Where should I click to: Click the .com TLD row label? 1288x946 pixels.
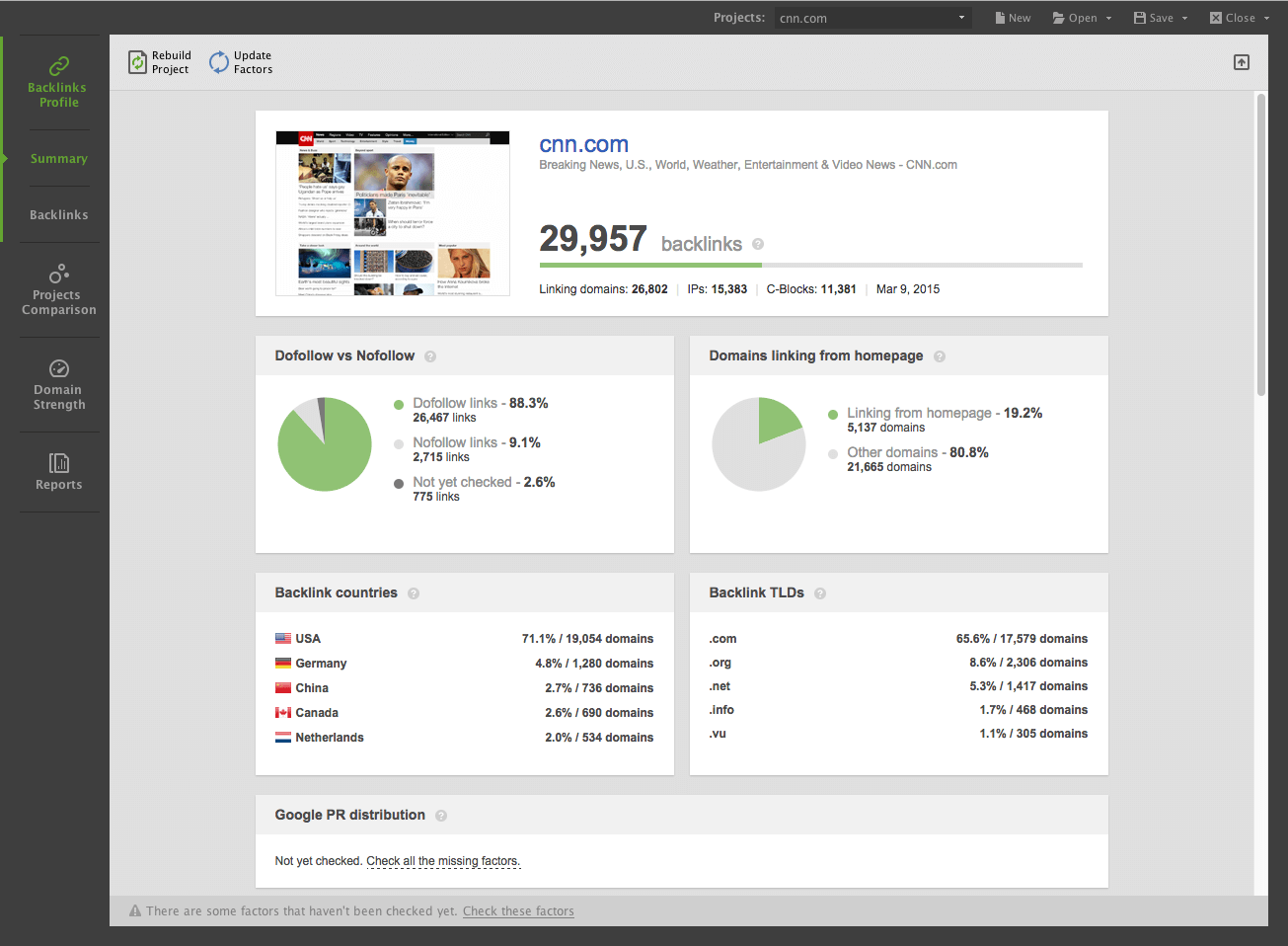[722, 639]
